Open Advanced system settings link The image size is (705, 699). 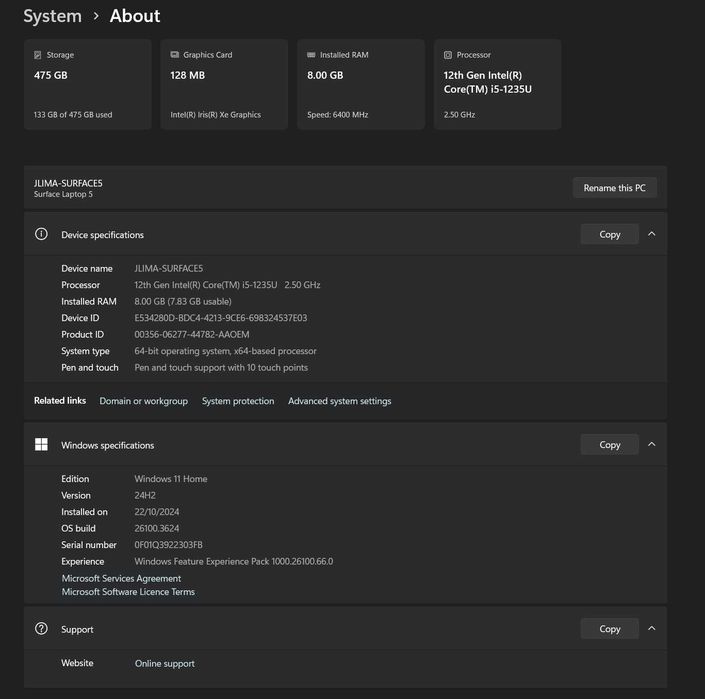(340, 401)
